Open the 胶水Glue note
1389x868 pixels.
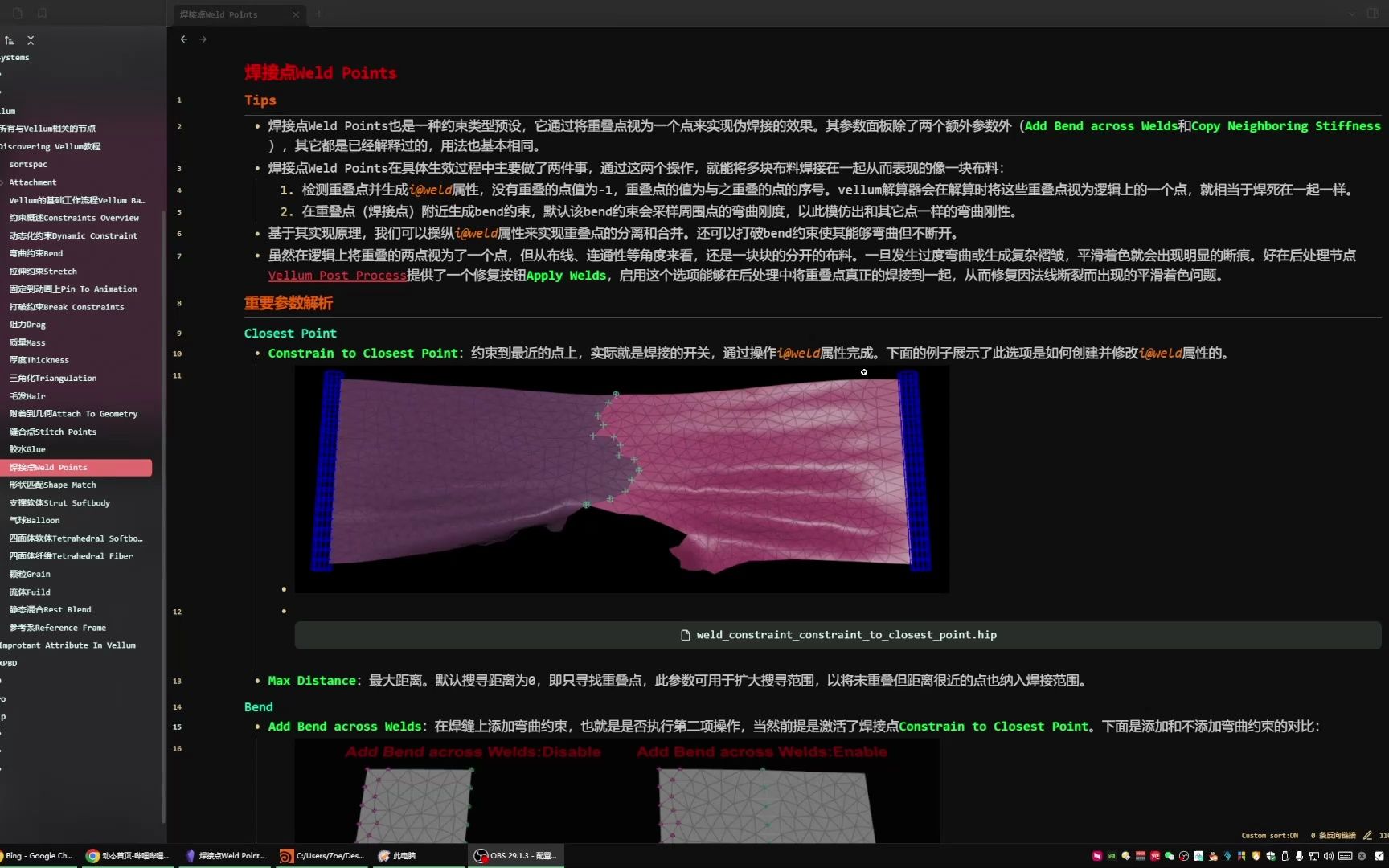coord(27,449)
